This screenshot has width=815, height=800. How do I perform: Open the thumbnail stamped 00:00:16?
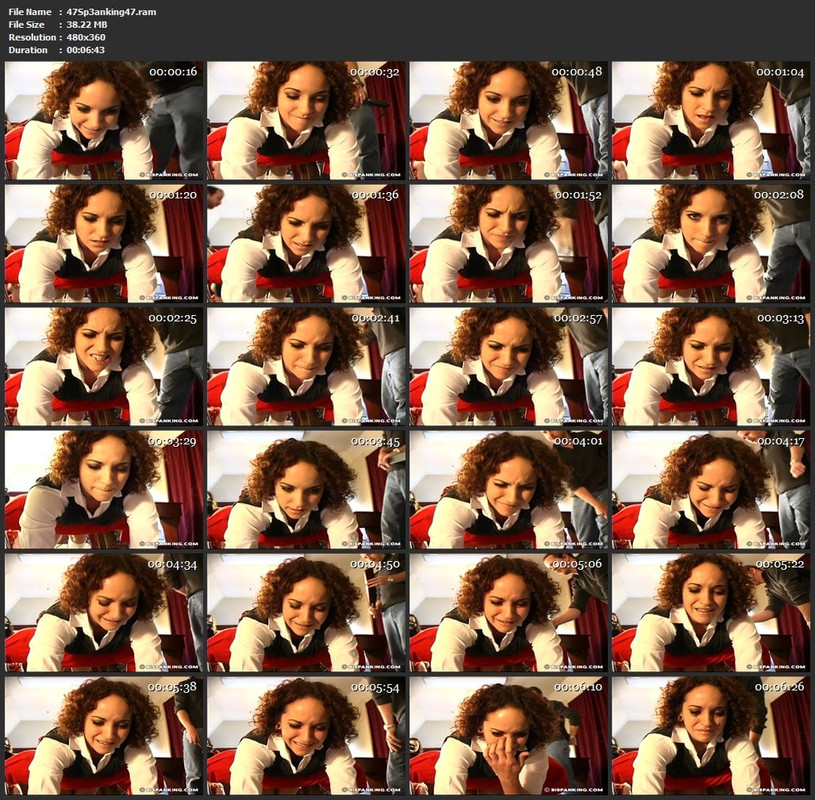pos(104,121)
